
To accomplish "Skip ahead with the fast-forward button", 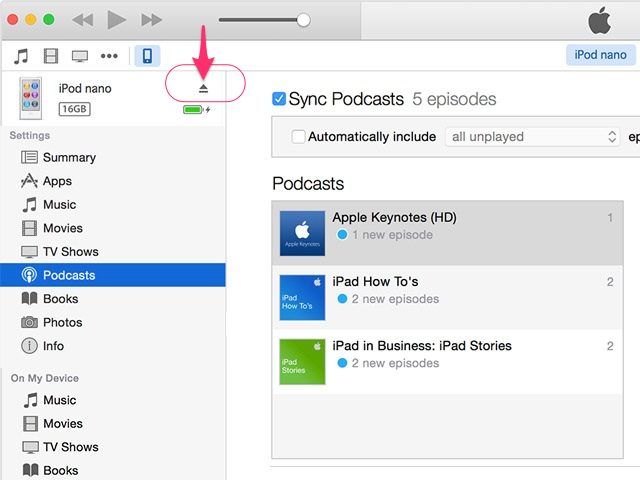I will [151, 20].
